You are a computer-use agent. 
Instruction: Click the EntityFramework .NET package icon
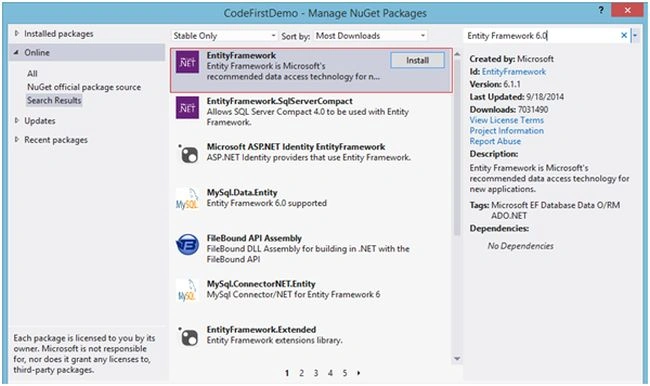pyautogui.click(x=187, y=62)
